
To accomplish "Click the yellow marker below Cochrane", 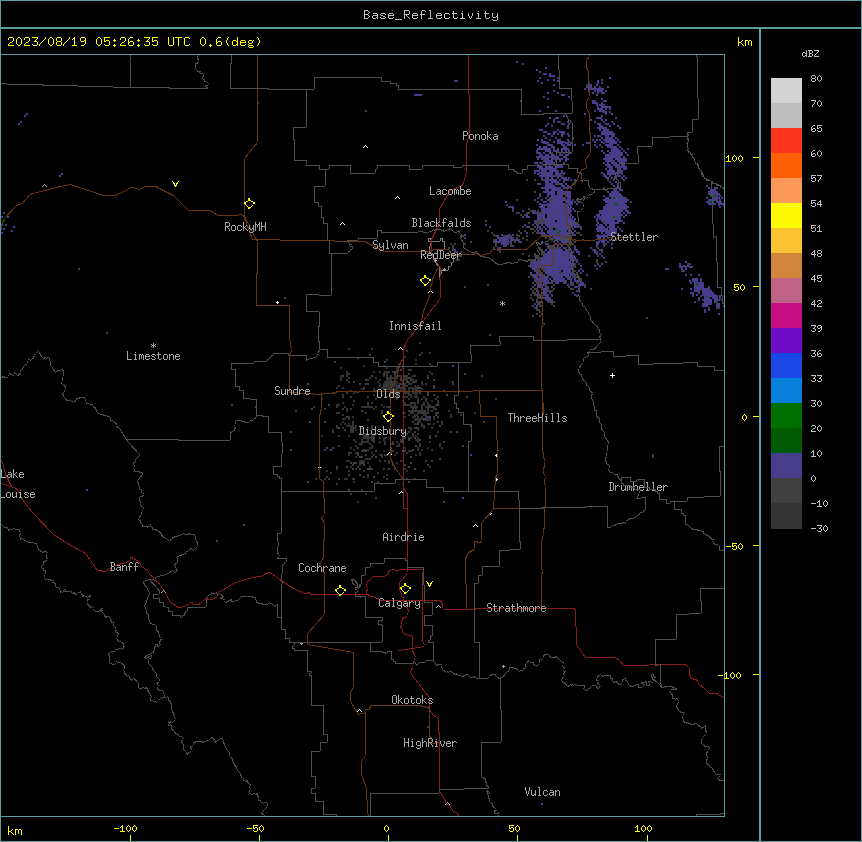I will point(340,590).
